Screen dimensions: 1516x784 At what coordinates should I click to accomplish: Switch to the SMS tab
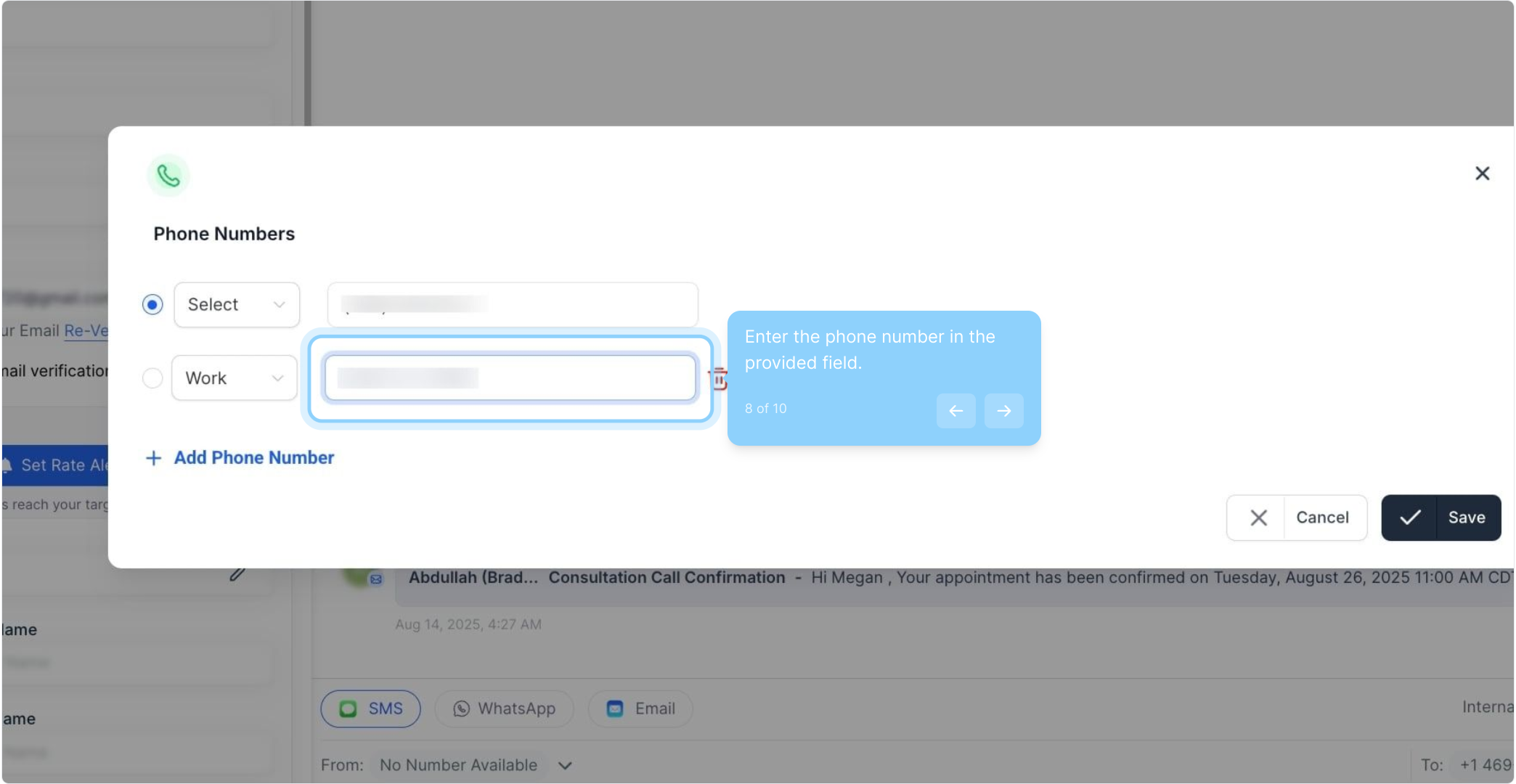370,709
